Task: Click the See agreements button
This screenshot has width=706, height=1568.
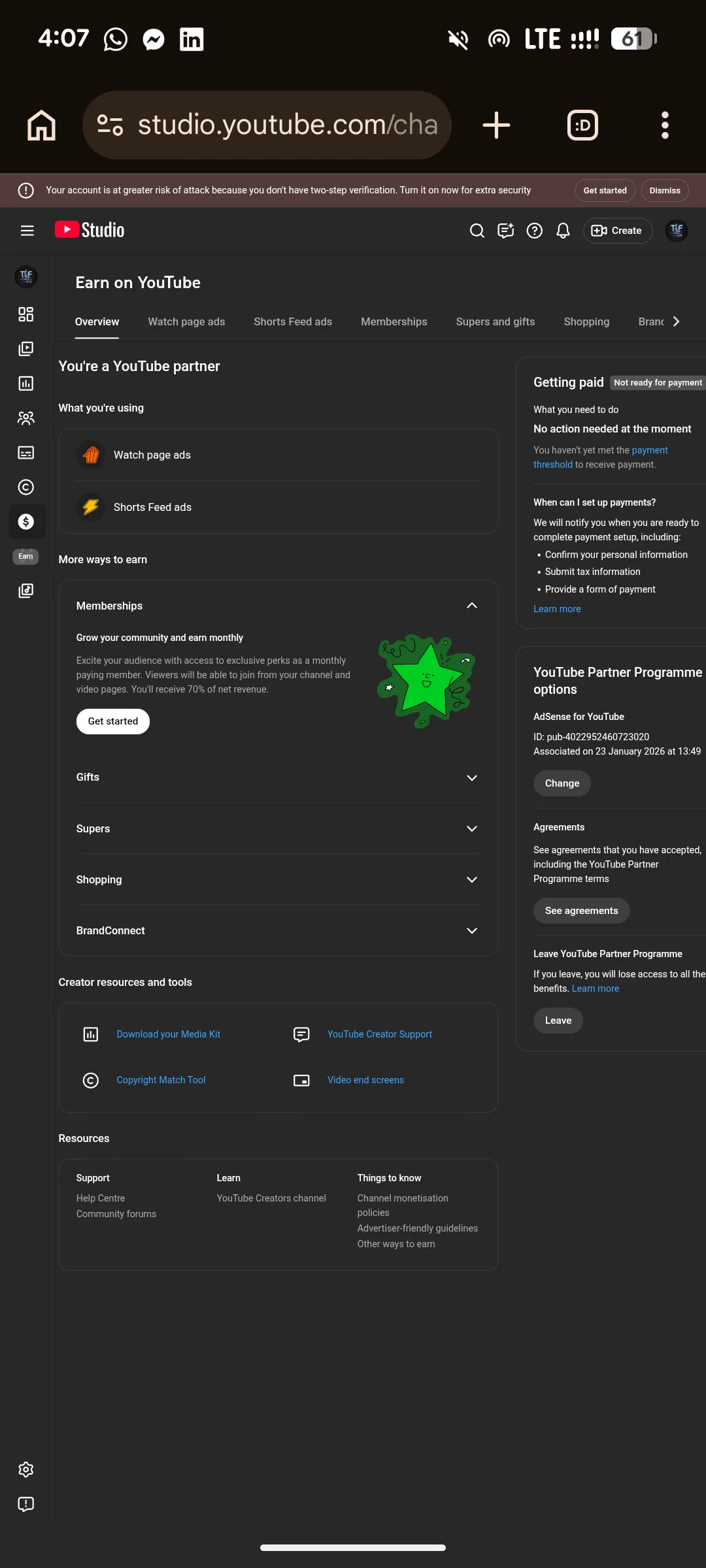Action: tap(582, 911)
